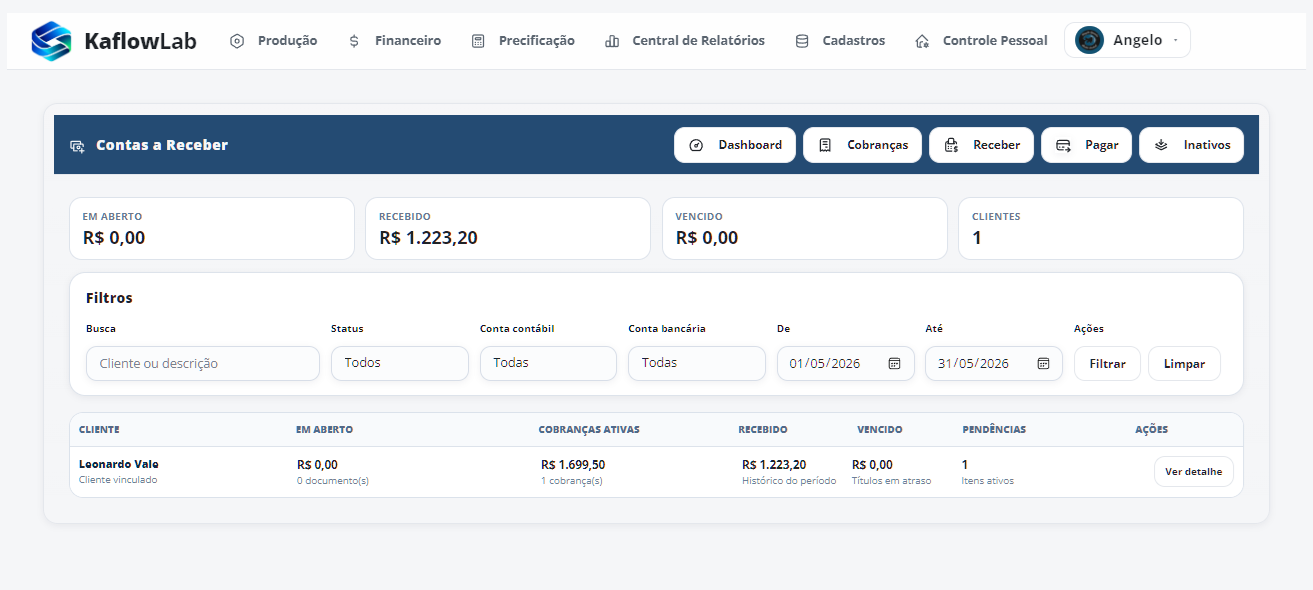Click the Pendências column header
Image resolution: width=1313 pixels, height=590 pixels.
click(994, 430)
